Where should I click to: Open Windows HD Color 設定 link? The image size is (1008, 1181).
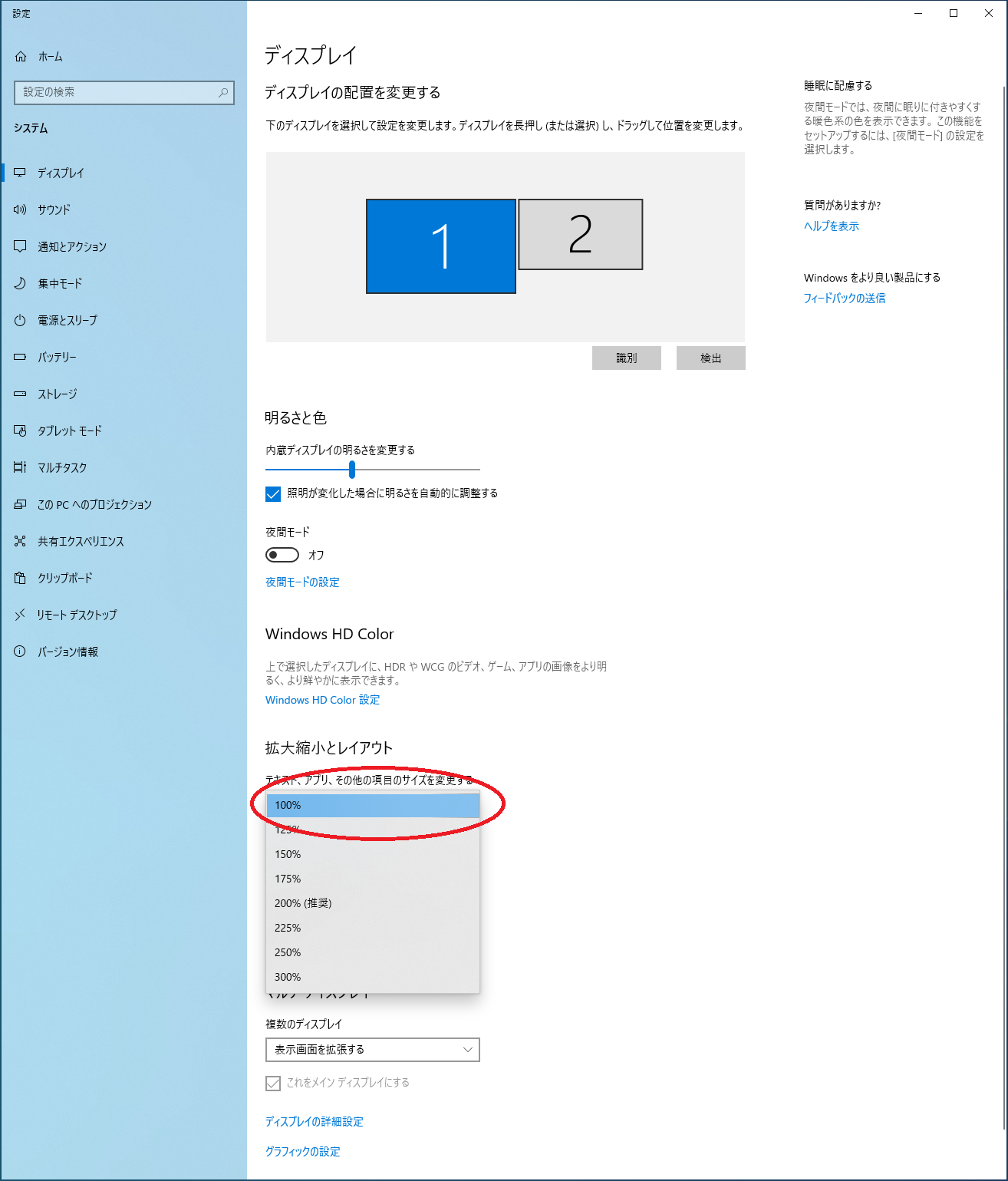coord(322,700)
